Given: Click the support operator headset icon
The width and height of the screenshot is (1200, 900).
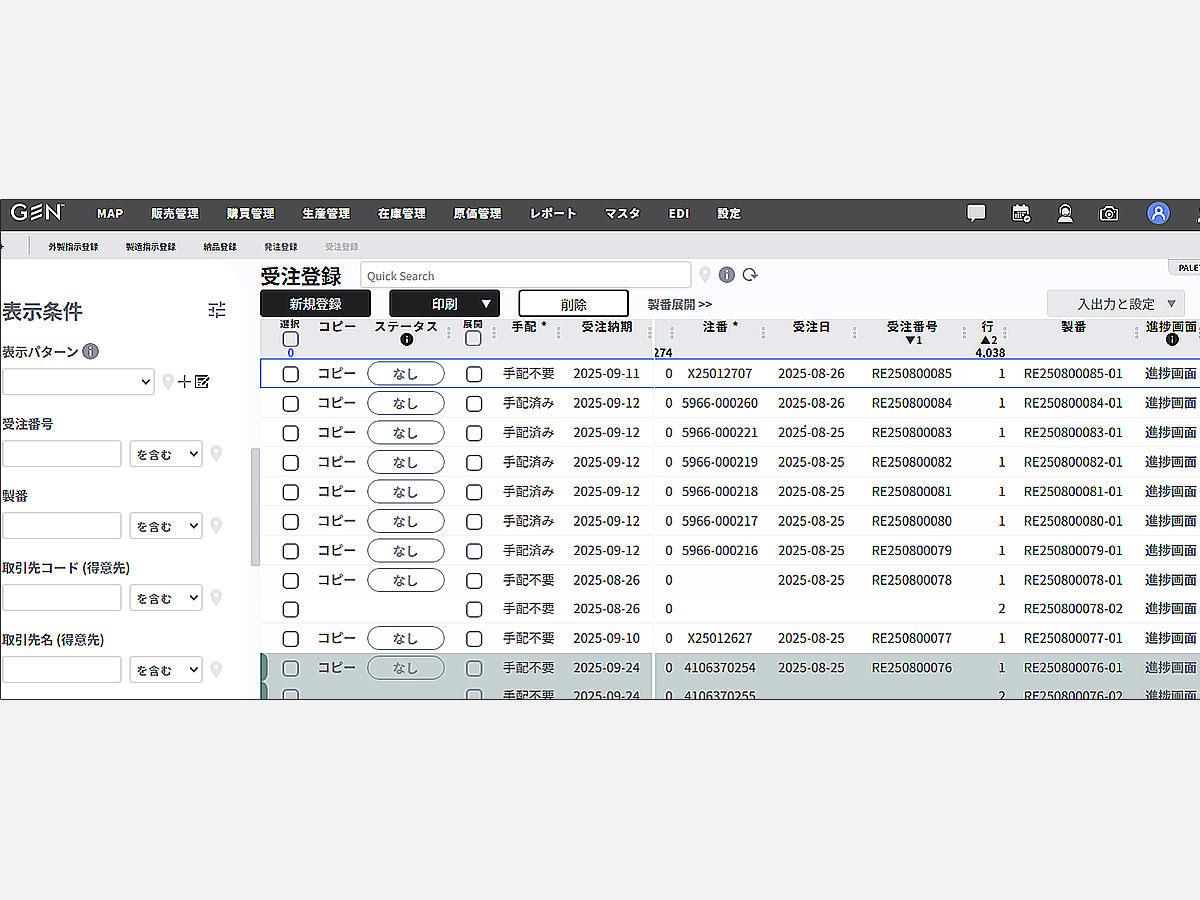Looking at the screenshot, I should [1065, 213].
